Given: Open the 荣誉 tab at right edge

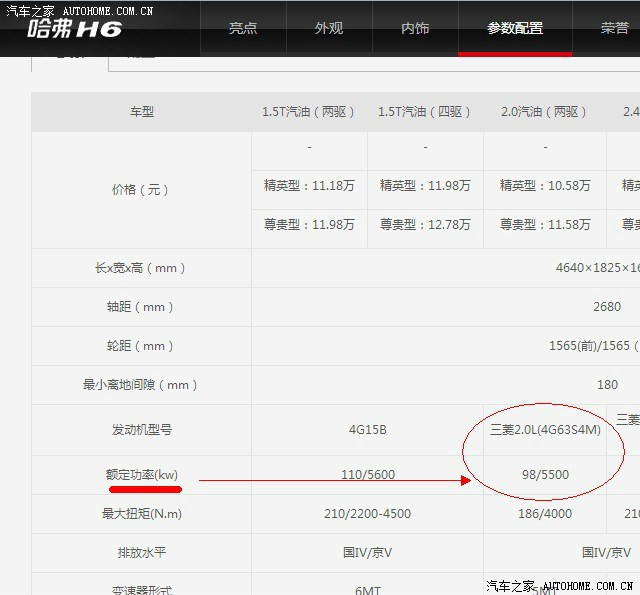Looking at the screenshot, I should 614,28.
